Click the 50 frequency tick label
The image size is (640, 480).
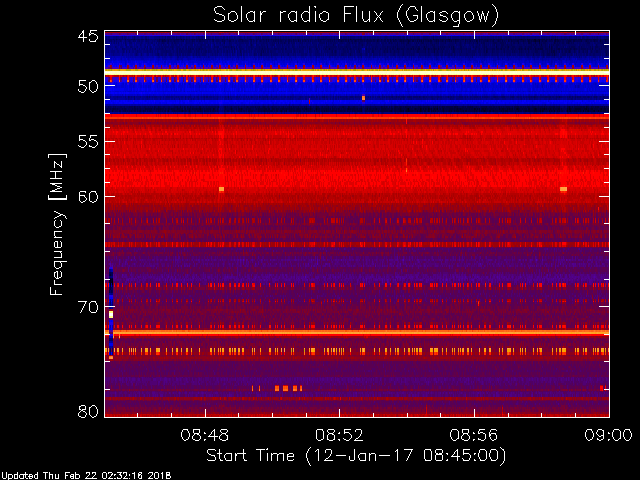pyautogui.click(x=88, y=86)
